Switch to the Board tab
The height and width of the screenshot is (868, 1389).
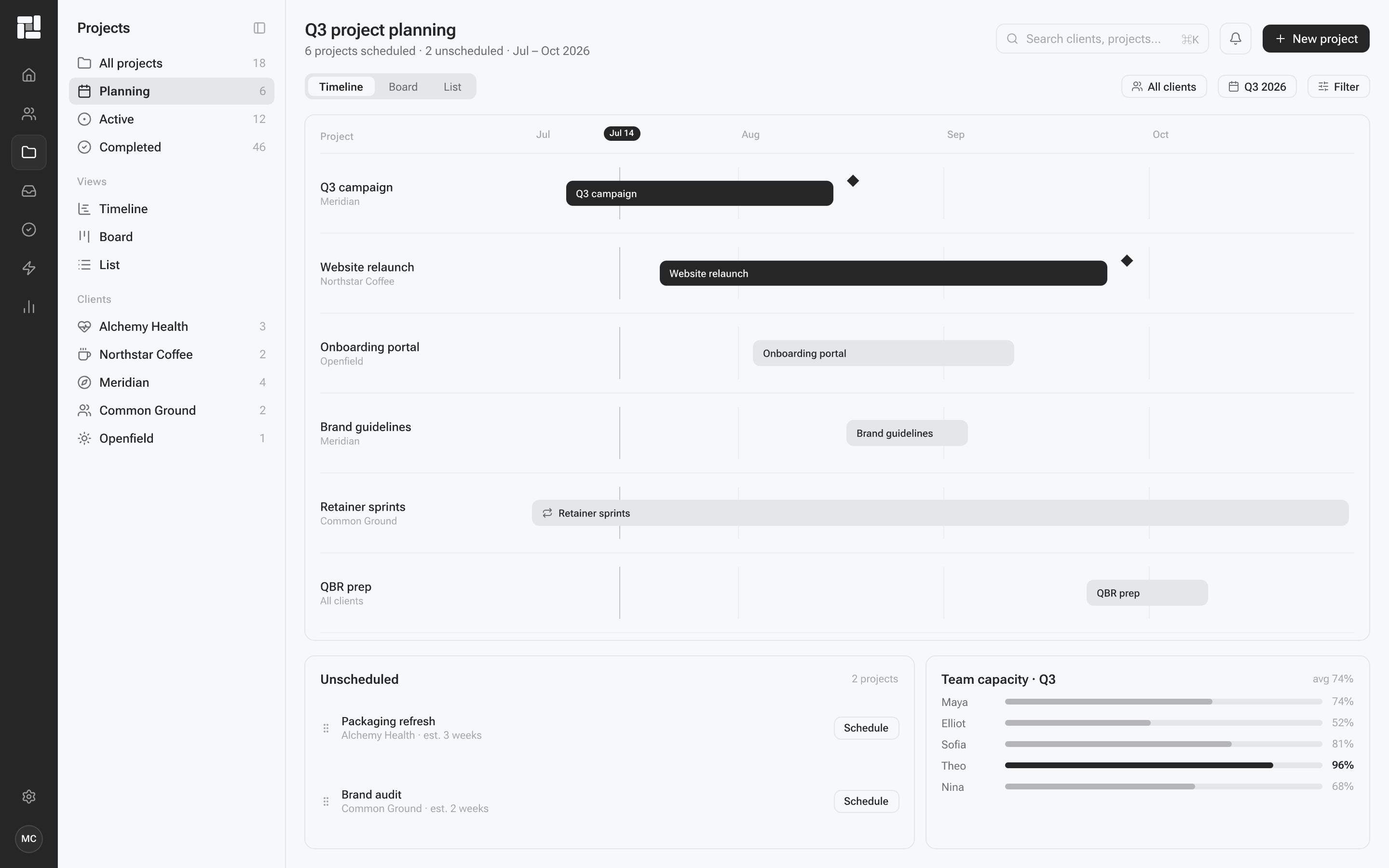(403, 87)
